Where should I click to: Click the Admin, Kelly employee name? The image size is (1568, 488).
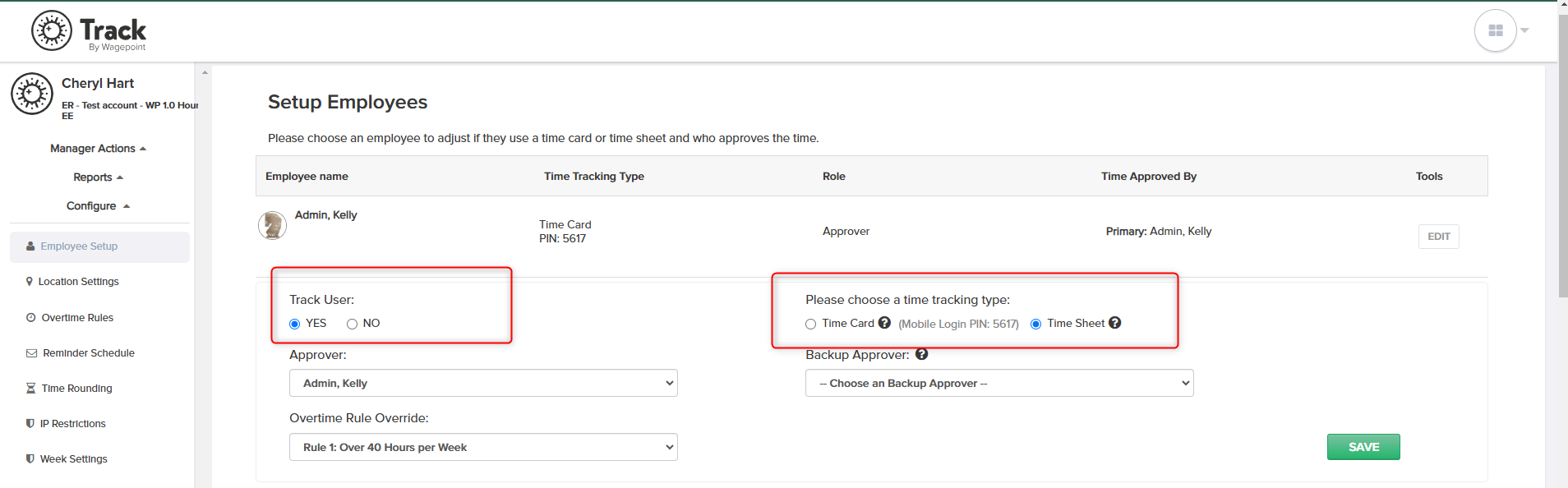click(x=326, y=215)
